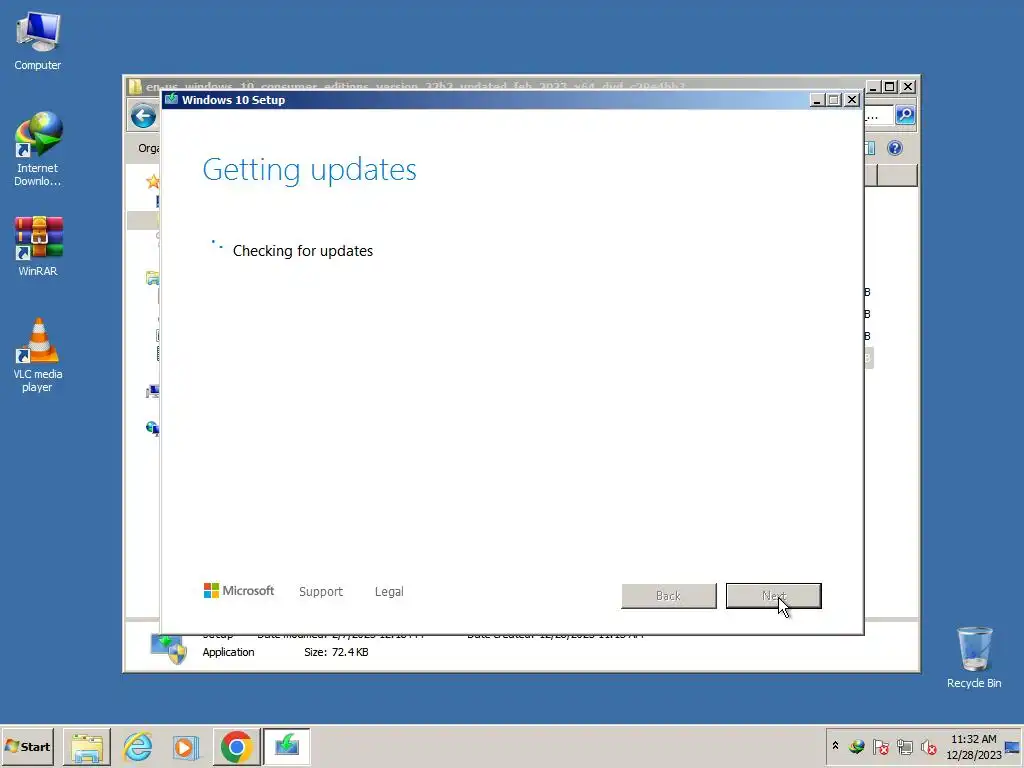Click the network tray icon
Image resolution: width=1024 pixels, height=768 pixels.
point(904,746)
